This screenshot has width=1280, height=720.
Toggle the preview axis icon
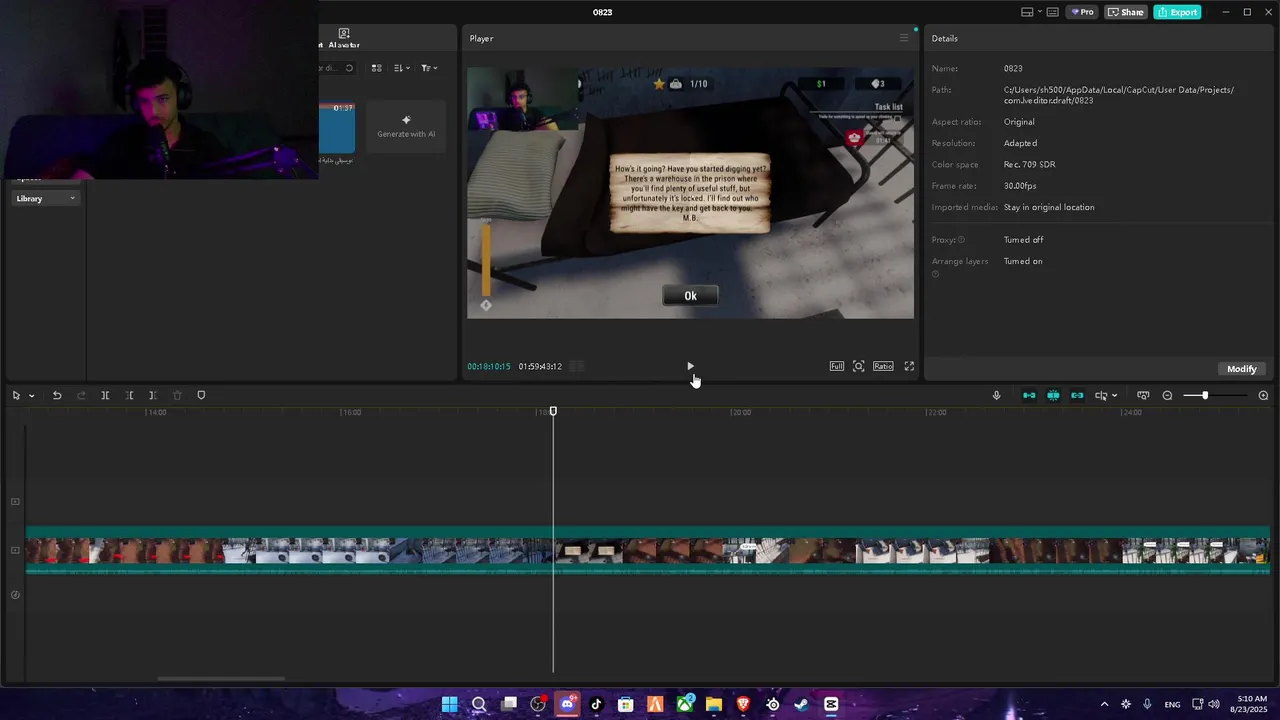pos(1101,395)
